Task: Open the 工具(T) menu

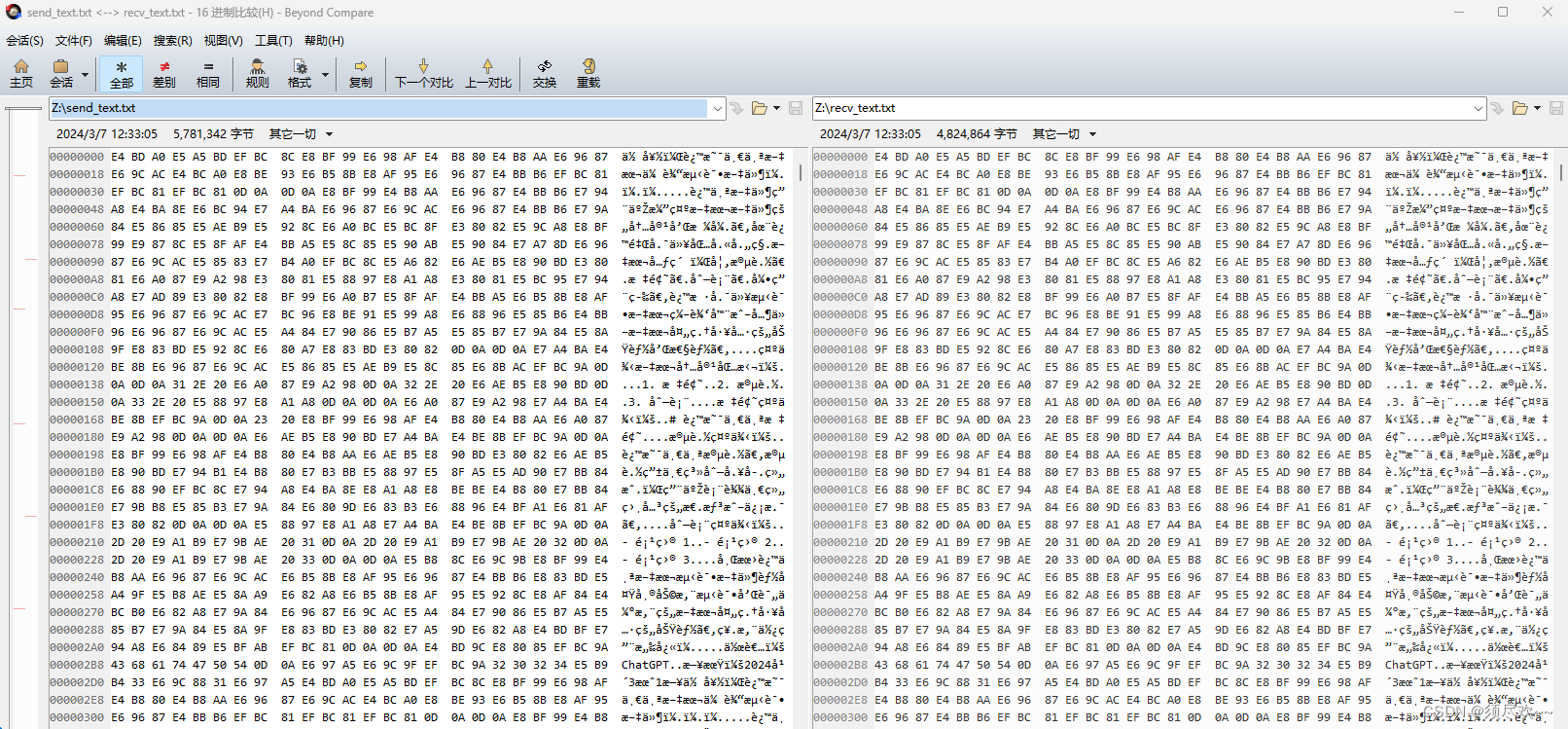Action: point(273,40)
